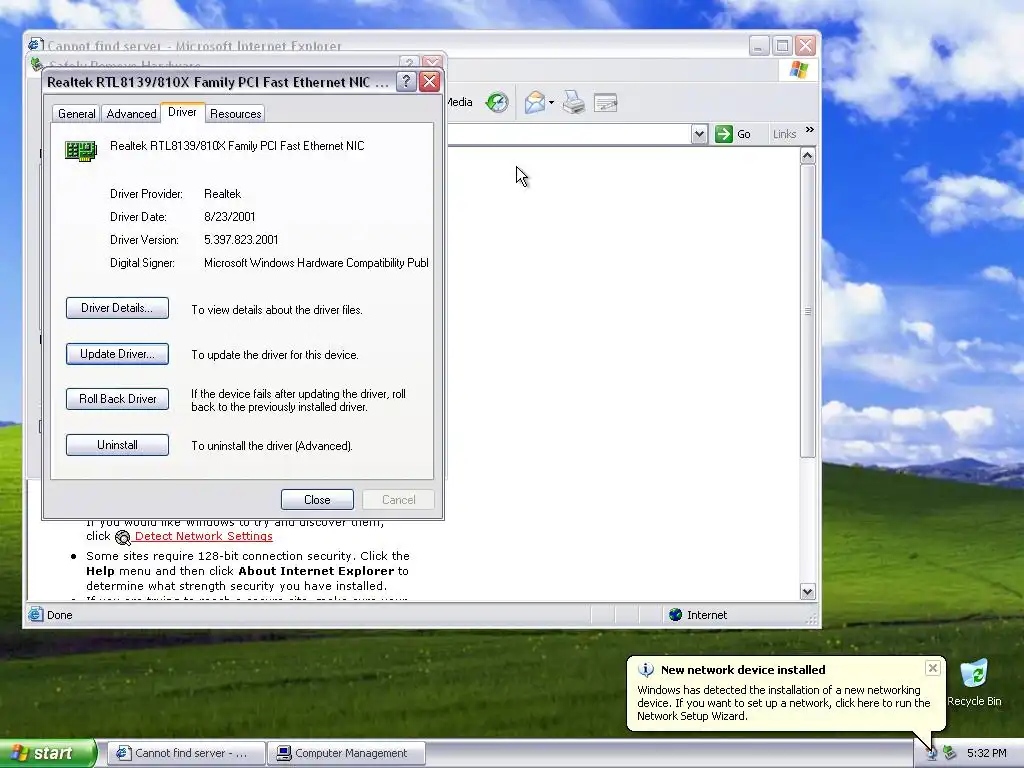Click the magnifier icon beside Detect Network Settings
The image size is (1024, 768).
tap(123, 537)
